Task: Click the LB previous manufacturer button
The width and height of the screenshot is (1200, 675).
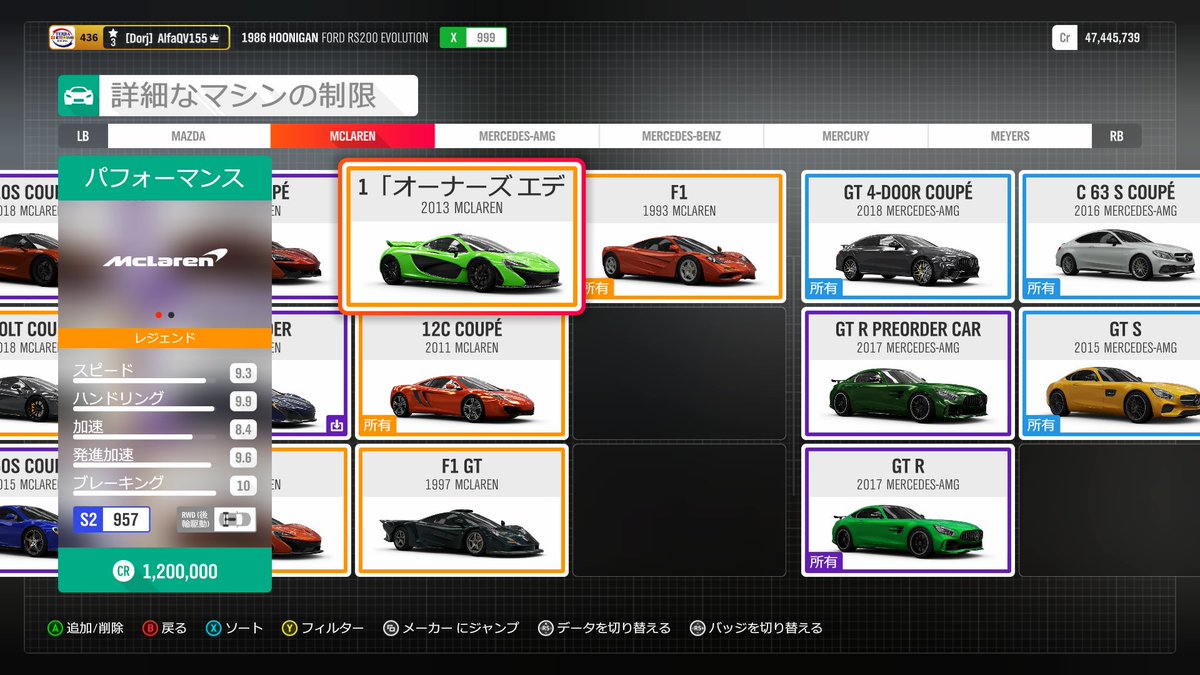Action: click(83, 136)
